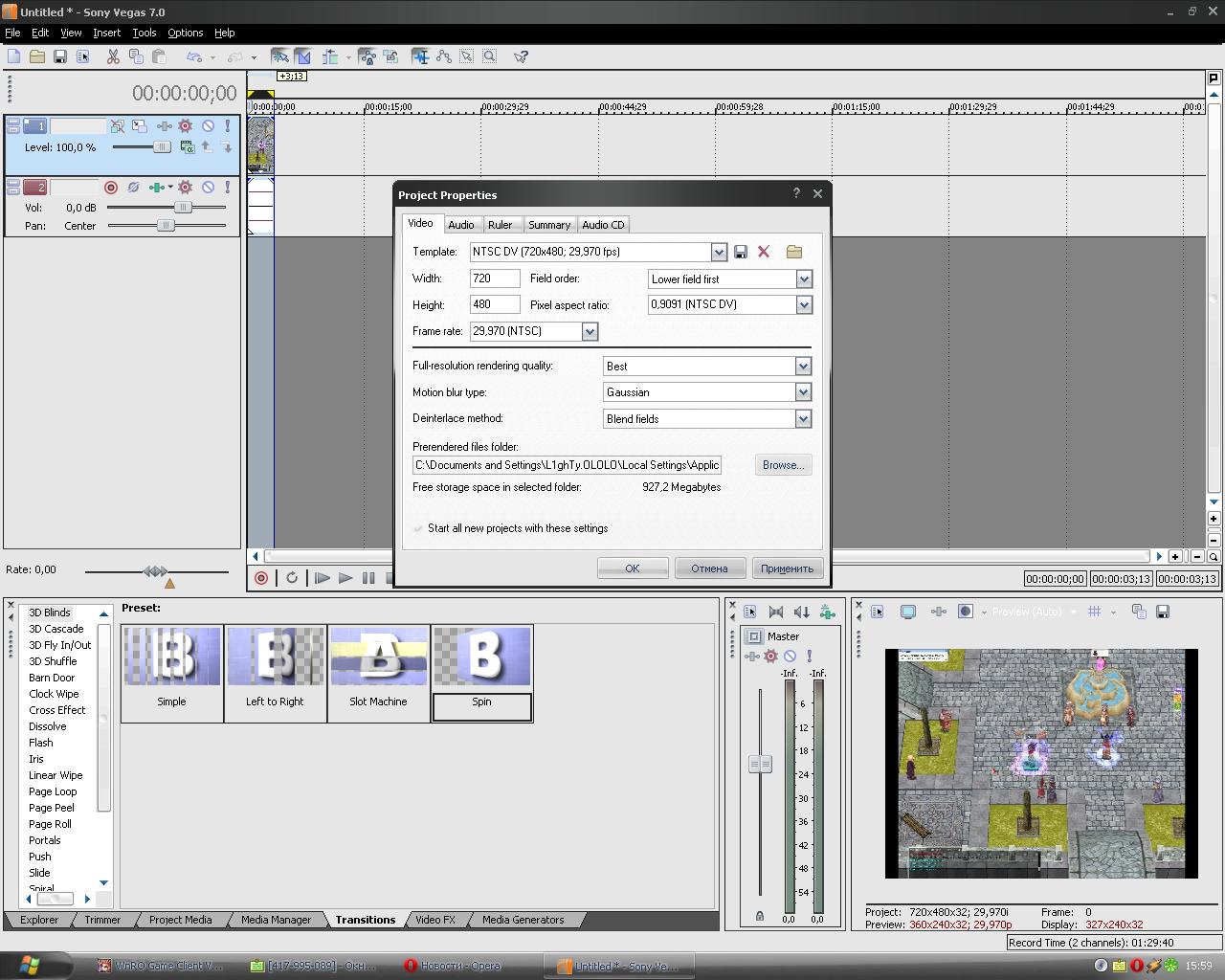1225x980 pixels.
Task: Click Preview on External Monitor icon
Action: point(908,612)
